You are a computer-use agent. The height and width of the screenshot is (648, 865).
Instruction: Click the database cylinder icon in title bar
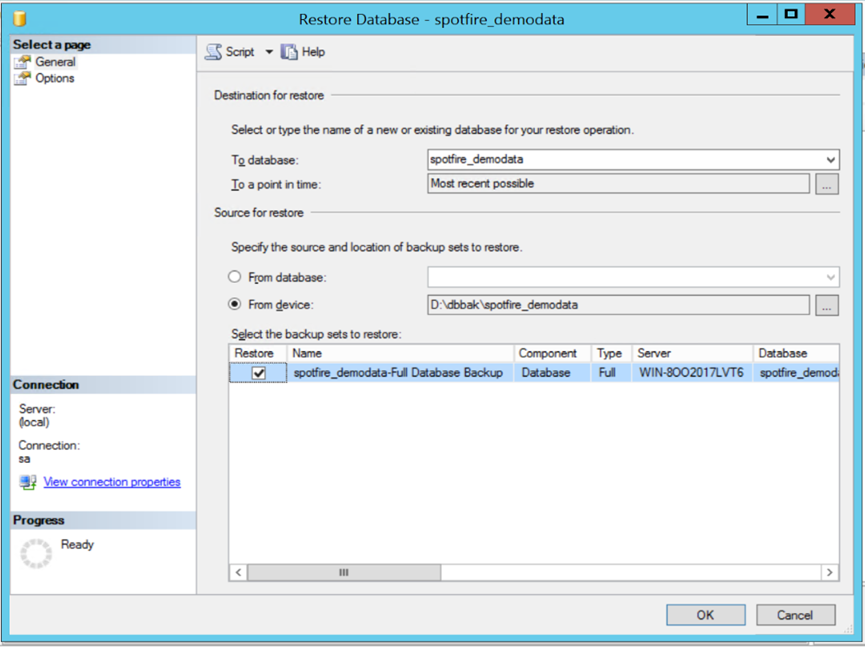coord(20,19)
